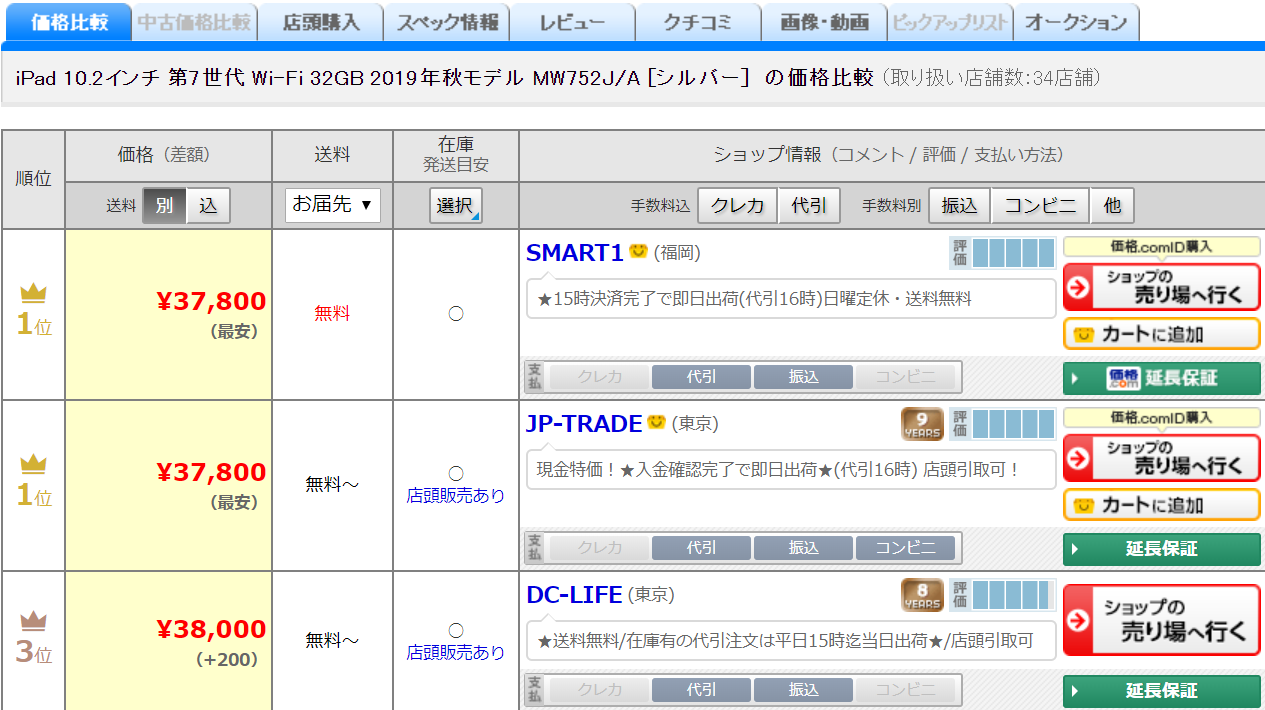The width and height of the screenshot is (1265, 710).
Task: View JP-TRADE rating bars
Action: point(1013,424)
